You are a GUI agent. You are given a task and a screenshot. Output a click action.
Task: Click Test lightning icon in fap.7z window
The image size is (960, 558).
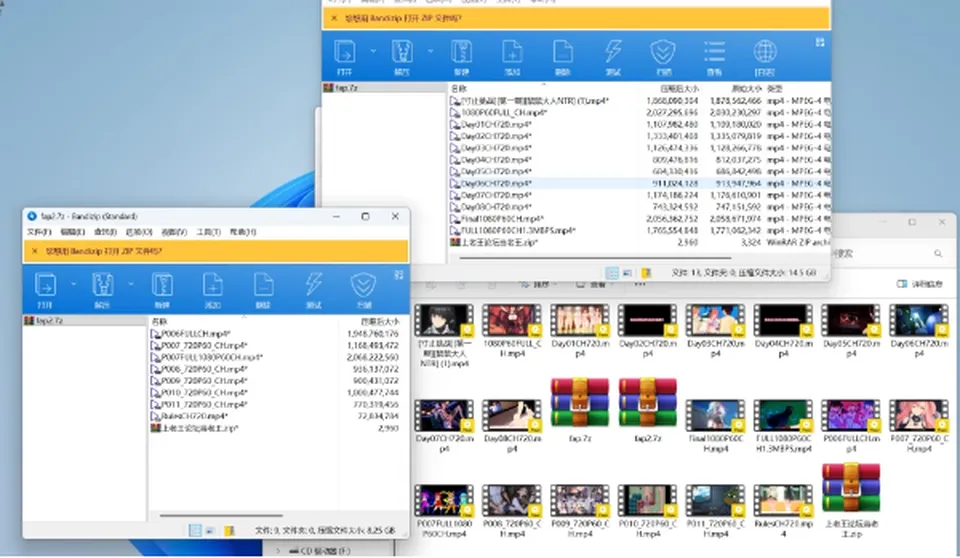[613, 52]
